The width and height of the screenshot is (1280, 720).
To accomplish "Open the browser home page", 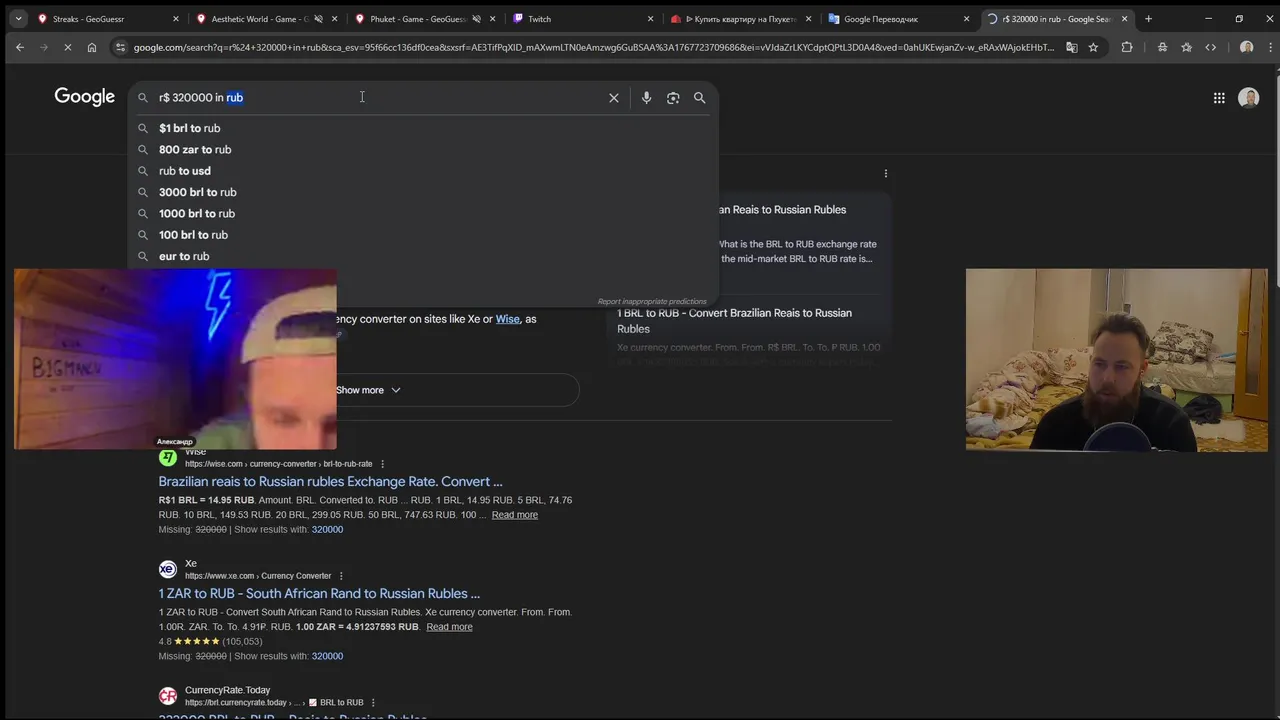I will tap(92, 47).
